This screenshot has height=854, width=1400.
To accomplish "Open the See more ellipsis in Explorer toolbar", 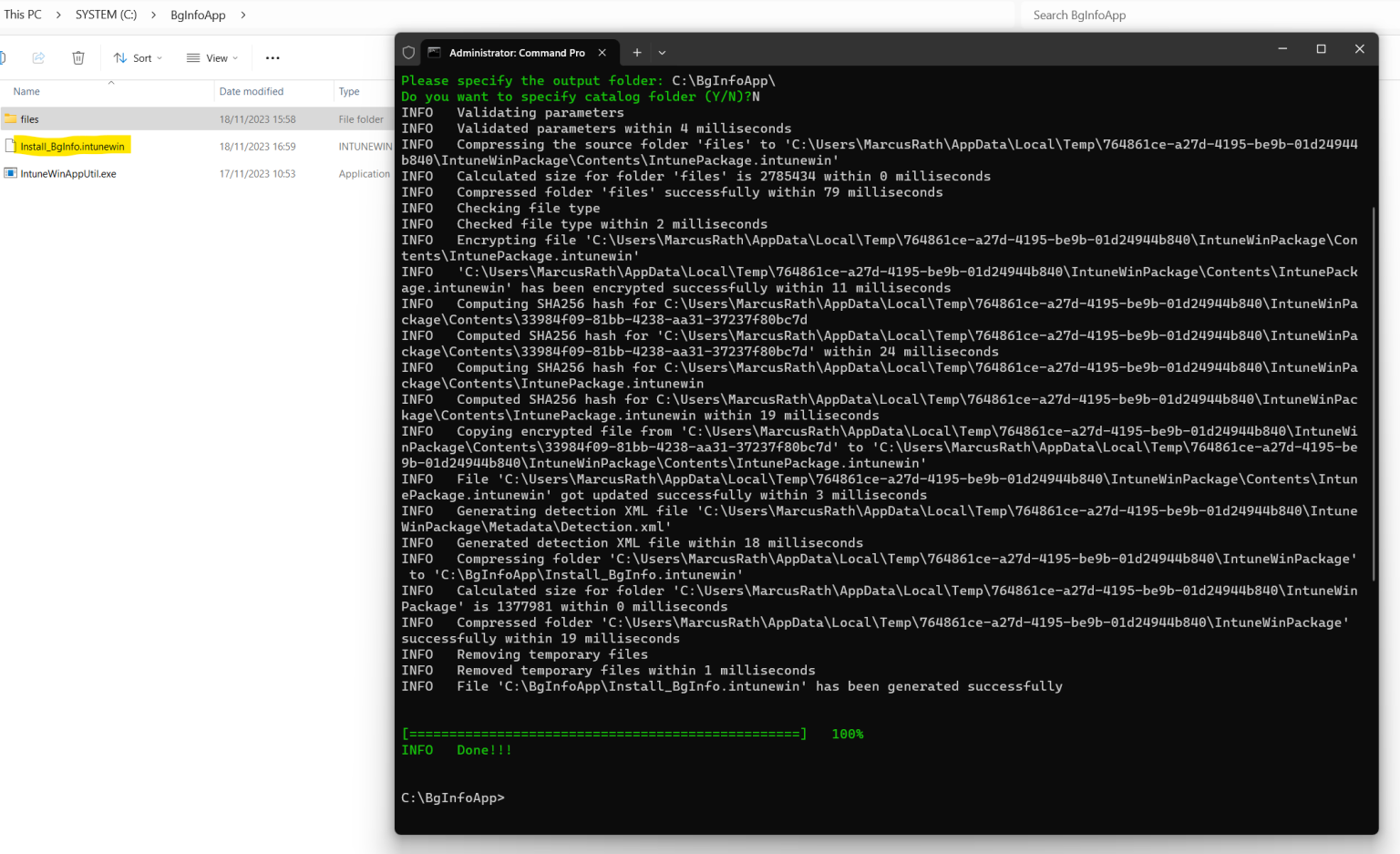I will coord(272,57).
